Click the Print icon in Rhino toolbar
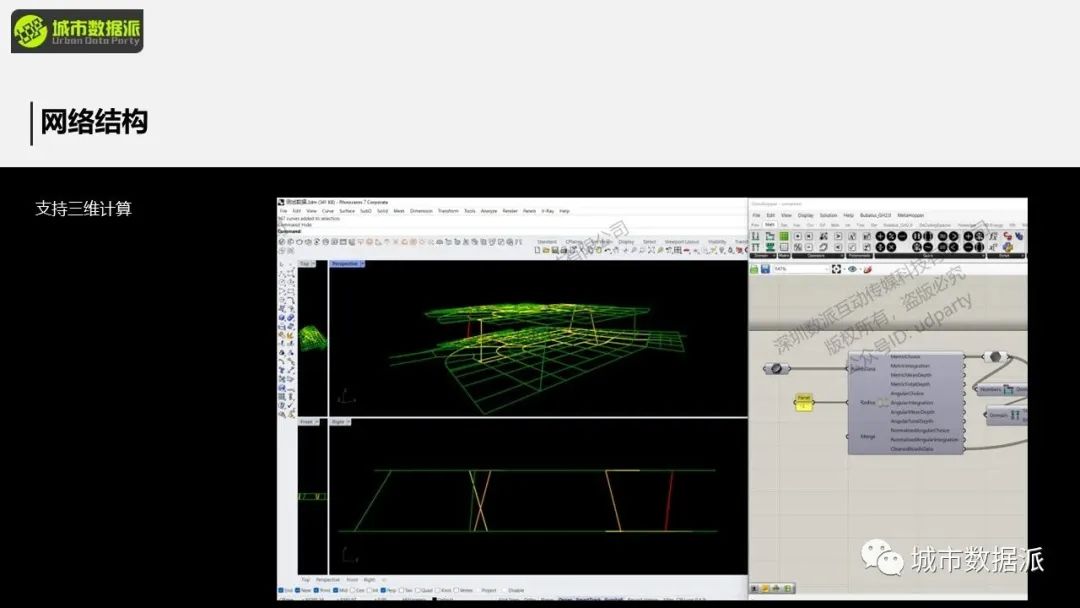 pyautogui.click(x=564, y=251)
